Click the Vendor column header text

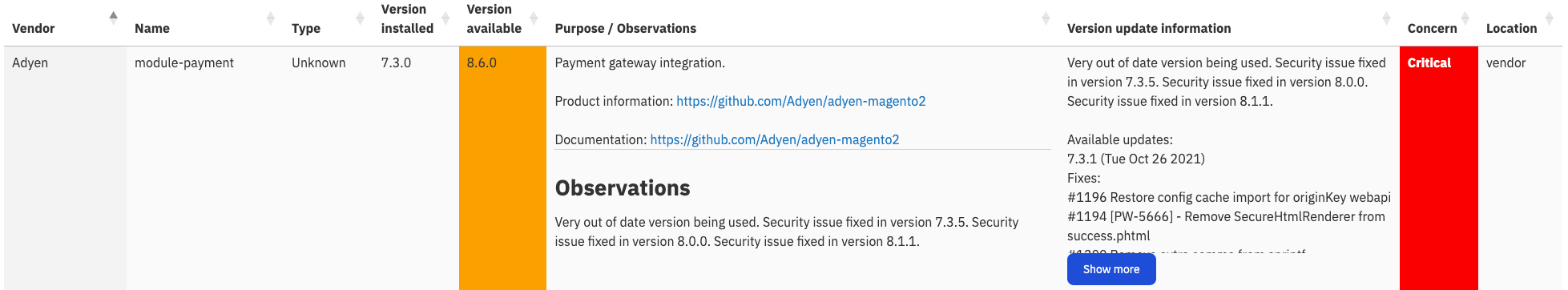[34, 28]
